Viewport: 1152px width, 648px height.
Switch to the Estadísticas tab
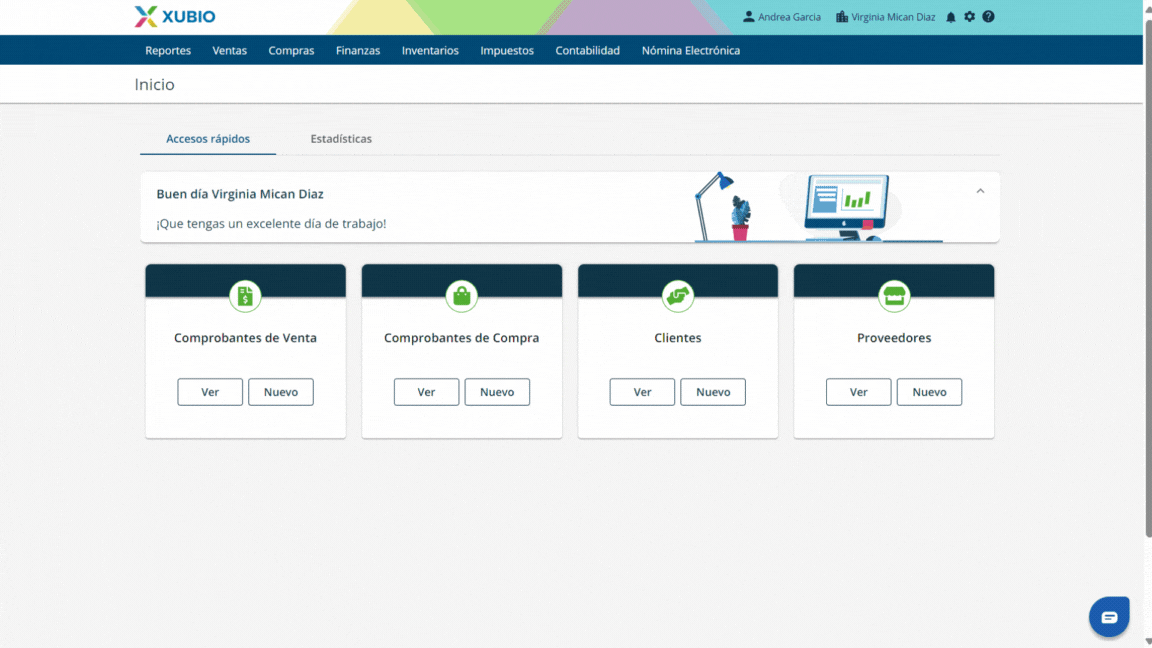(x=341, y=139)
